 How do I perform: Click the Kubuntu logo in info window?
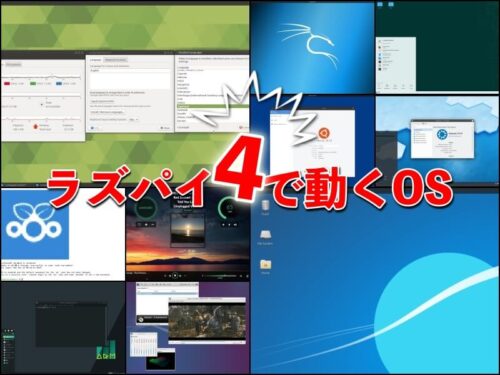pyautogui.click(x=442, y=135)
